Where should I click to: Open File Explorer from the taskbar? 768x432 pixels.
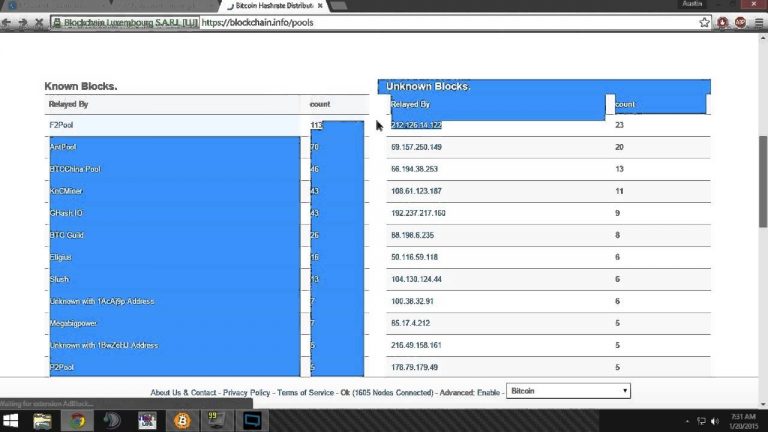[42, 421]
